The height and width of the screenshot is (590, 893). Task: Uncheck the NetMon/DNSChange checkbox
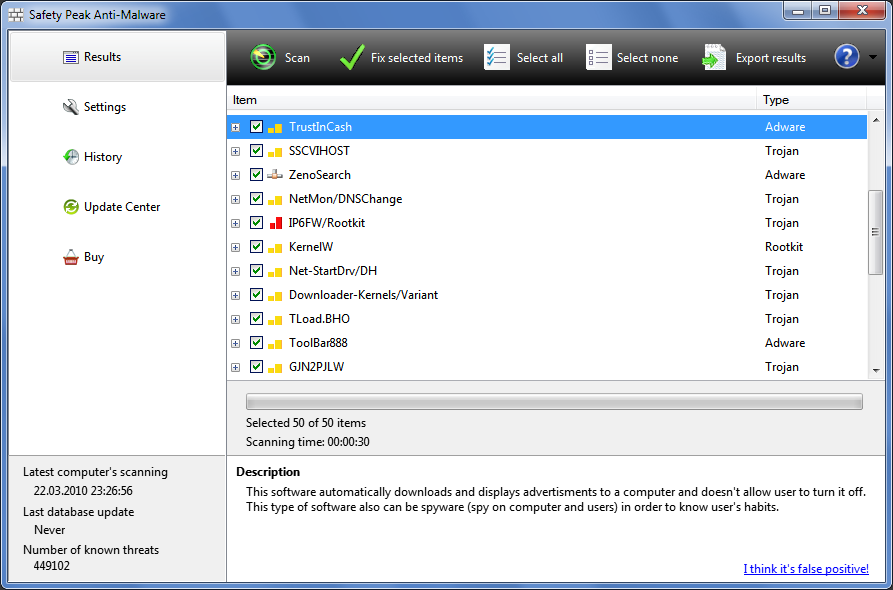(256, 199)
